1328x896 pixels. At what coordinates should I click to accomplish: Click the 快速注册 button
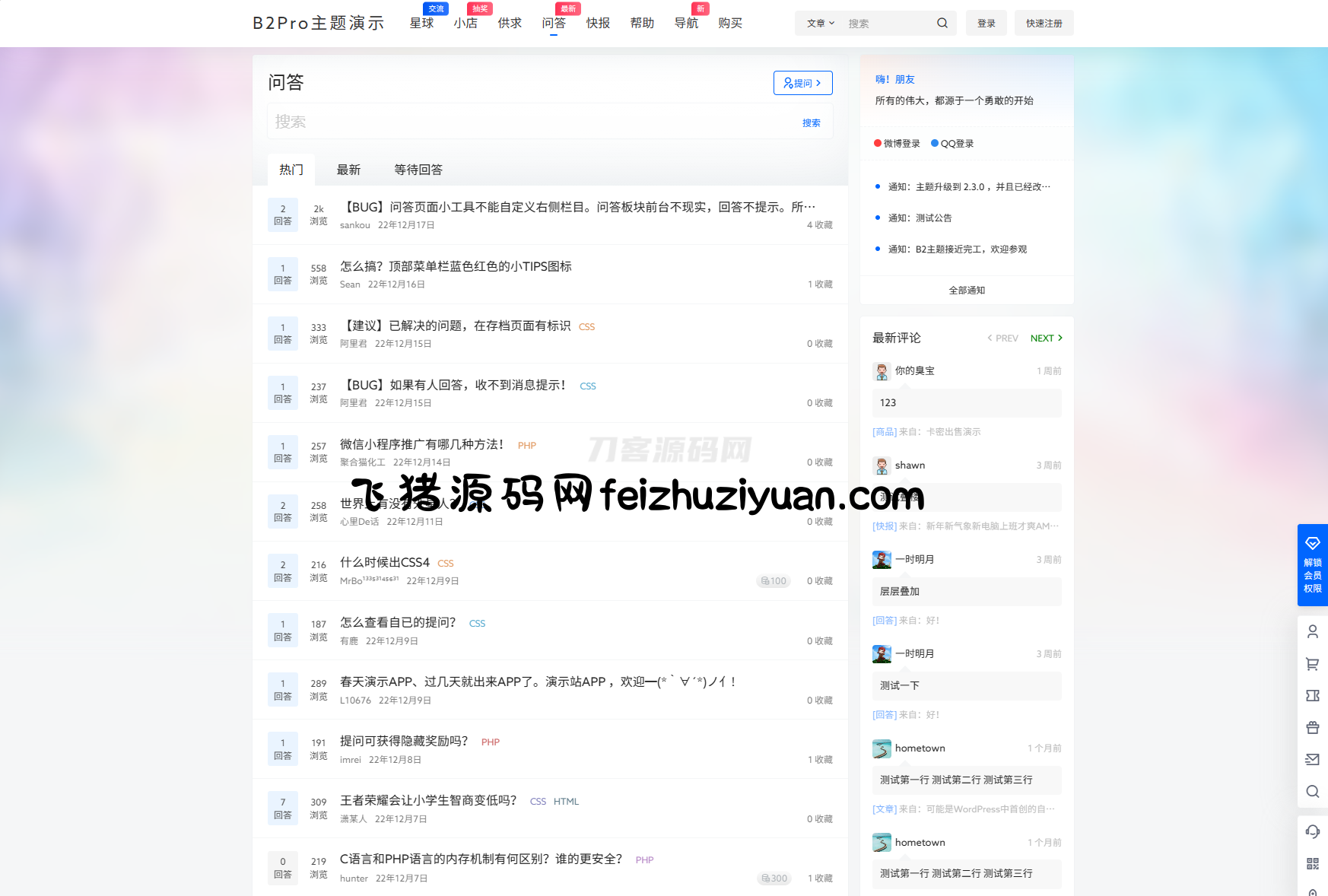coord(1044,23)
